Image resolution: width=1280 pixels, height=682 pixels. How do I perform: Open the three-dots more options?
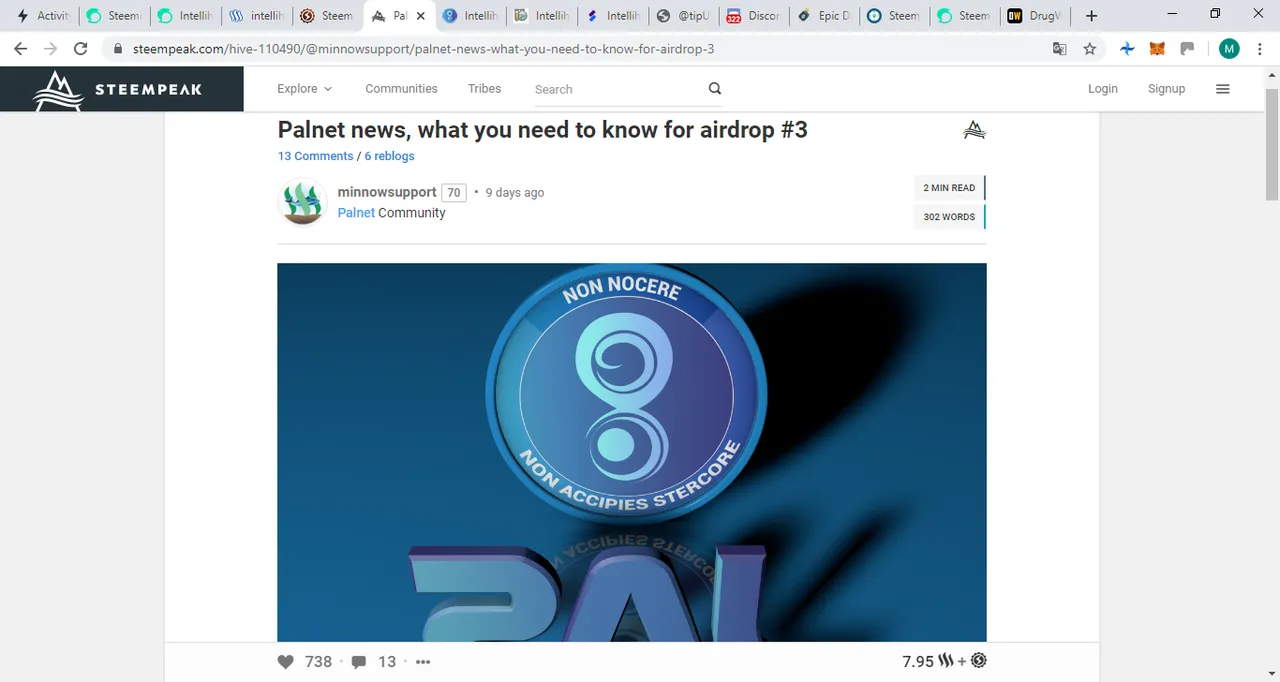coord(422,662)
